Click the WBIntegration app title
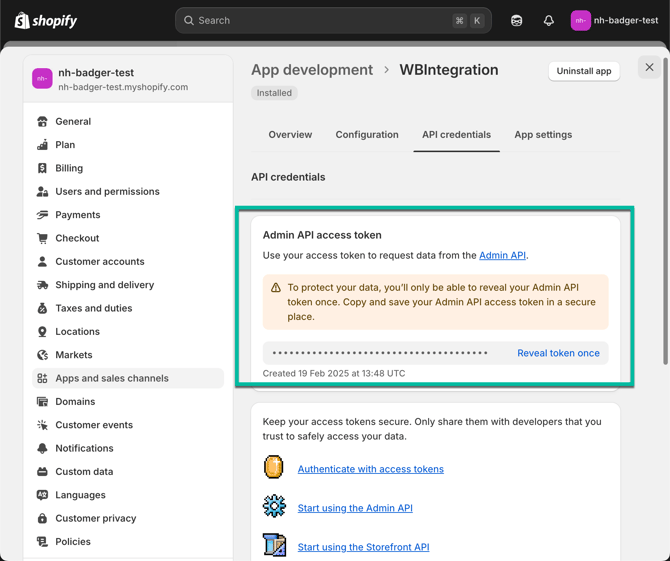The image size is (670, 561). (x=449, y=70)
